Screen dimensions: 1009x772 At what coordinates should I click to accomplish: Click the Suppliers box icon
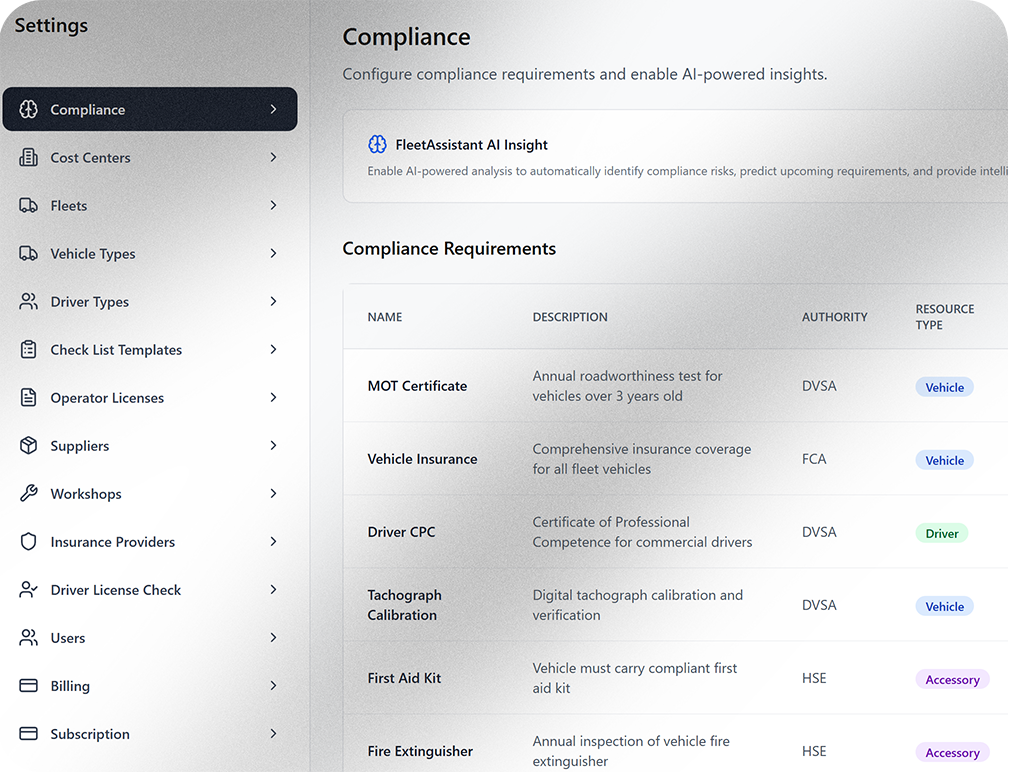click(x=29, y=446)
